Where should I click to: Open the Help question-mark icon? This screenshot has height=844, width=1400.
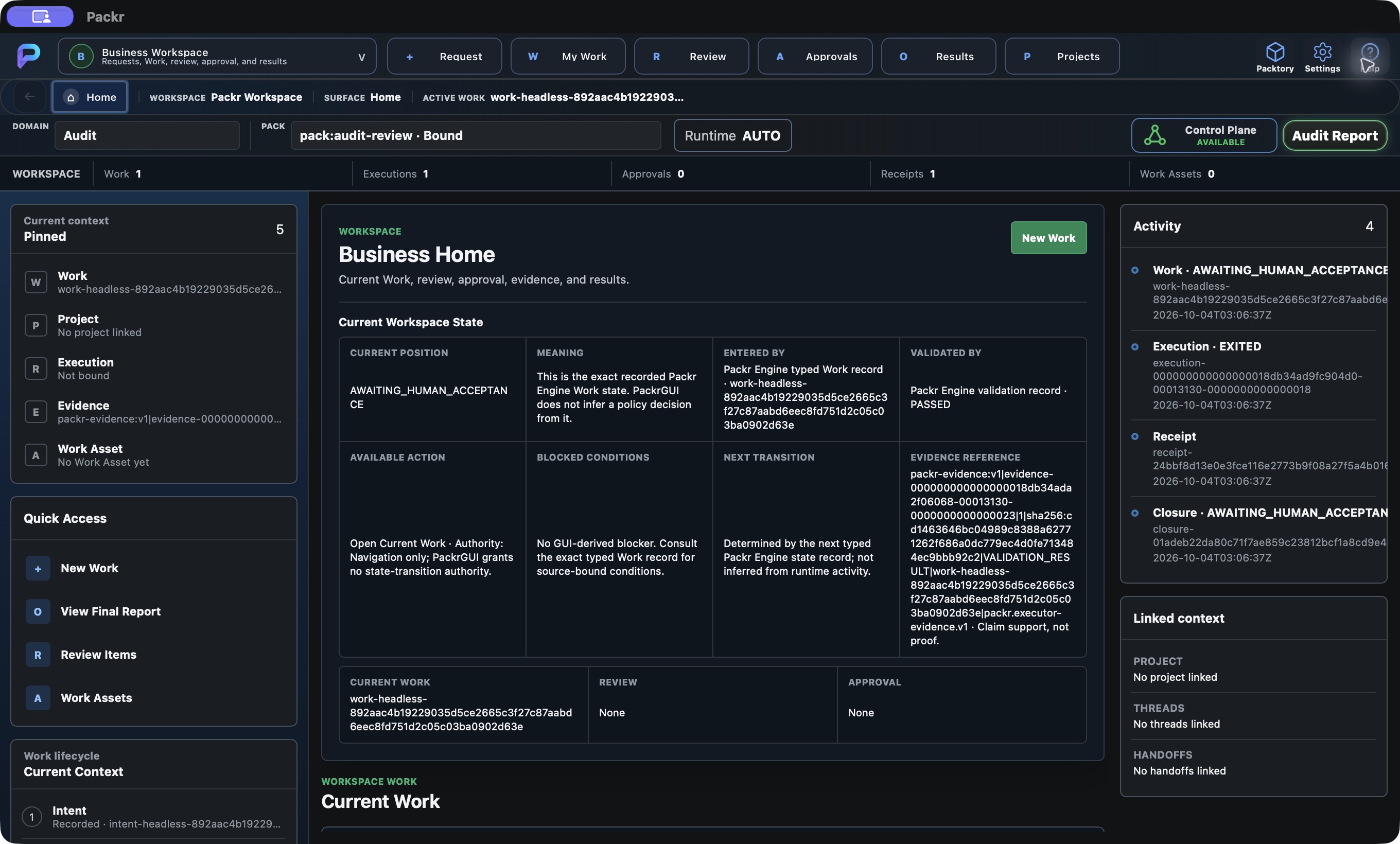coord(1369,51)
